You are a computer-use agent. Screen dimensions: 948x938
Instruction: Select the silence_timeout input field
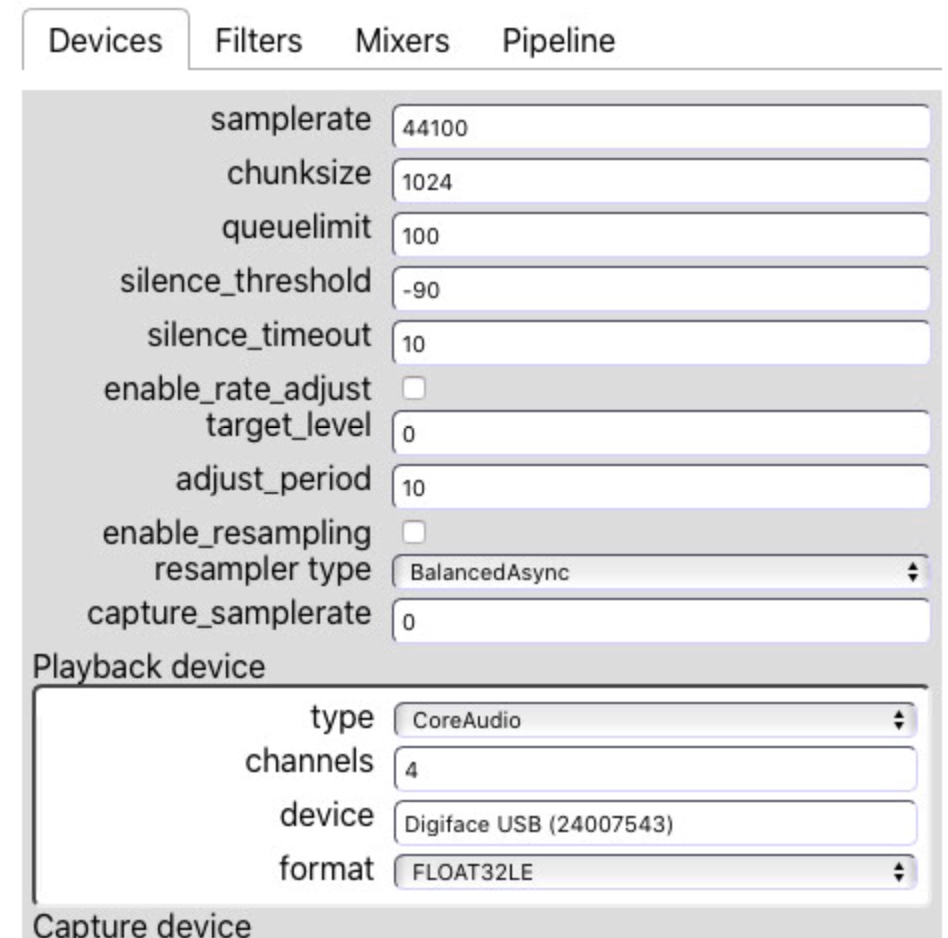[x=661, y=343]
